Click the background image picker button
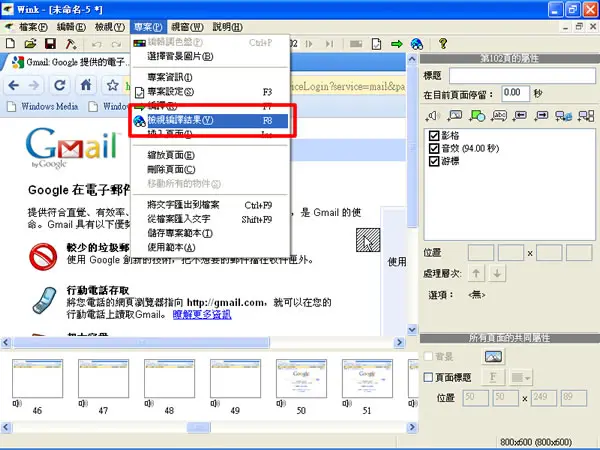 [x=493, y=357]
